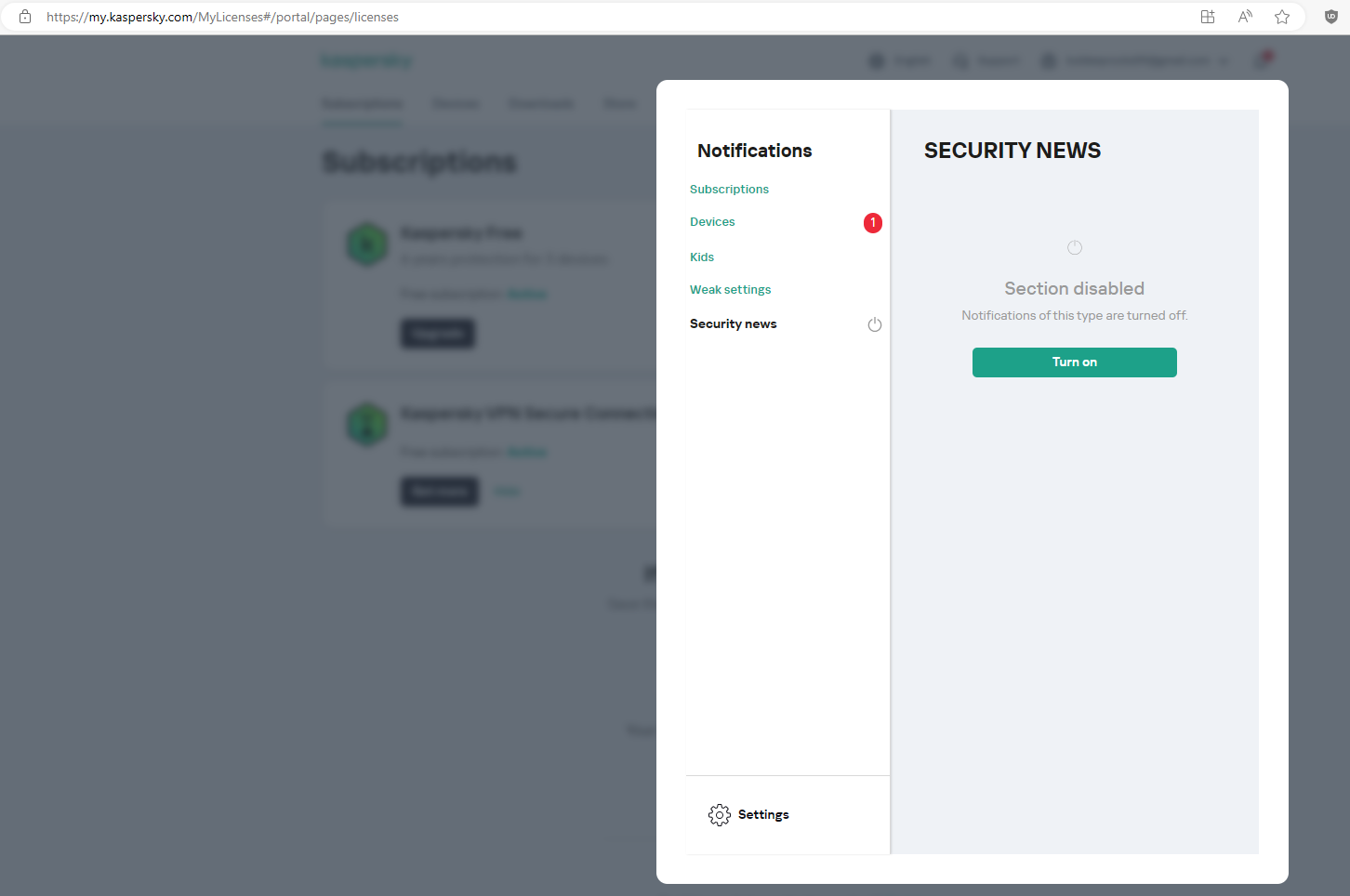Focus the browser address bar URL
The image size is (1350, 896).
[222, 17]
